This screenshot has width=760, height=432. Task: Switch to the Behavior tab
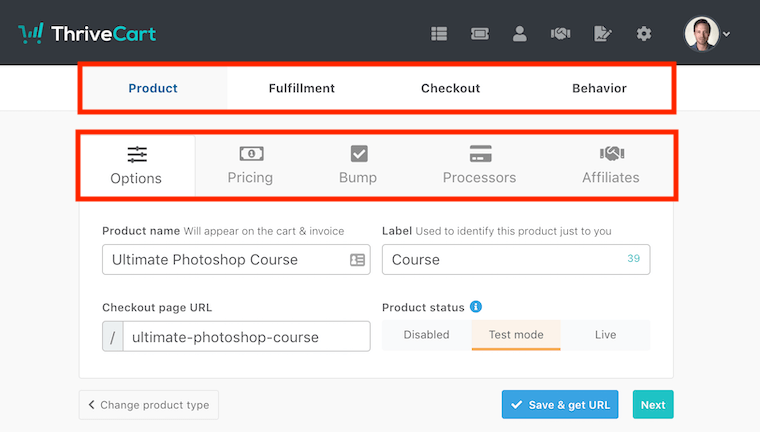(x=599, y=88)
